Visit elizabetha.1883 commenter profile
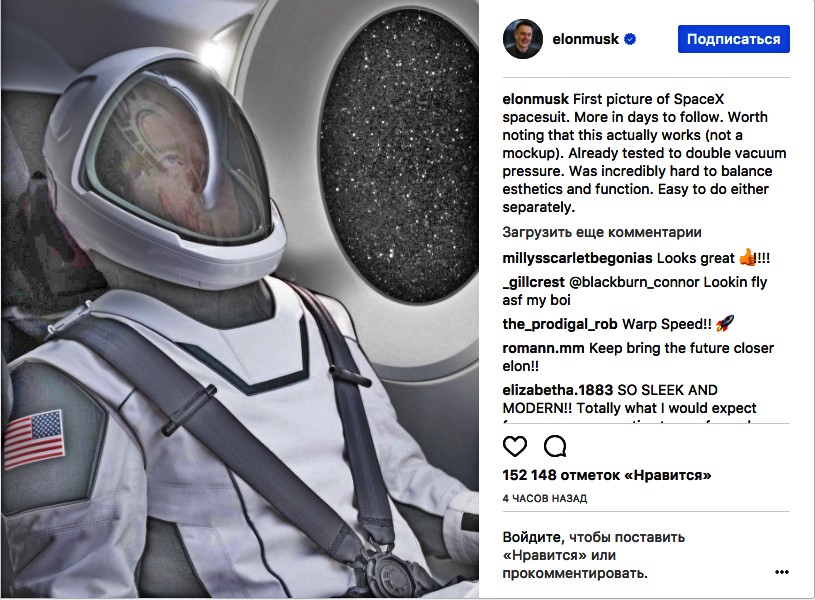 coord(558,390)
